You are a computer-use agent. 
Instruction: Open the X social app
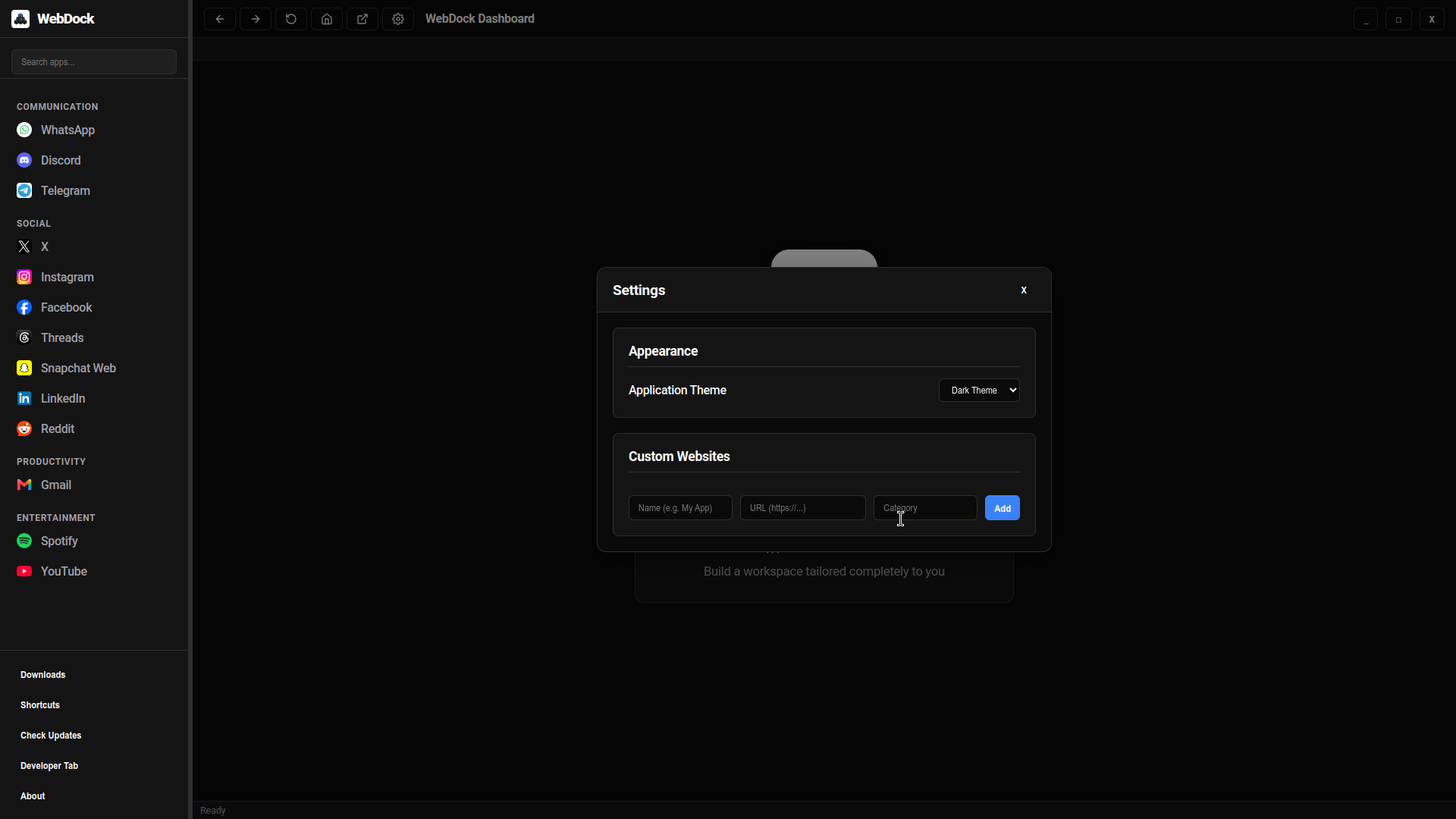tap(94, 247)
